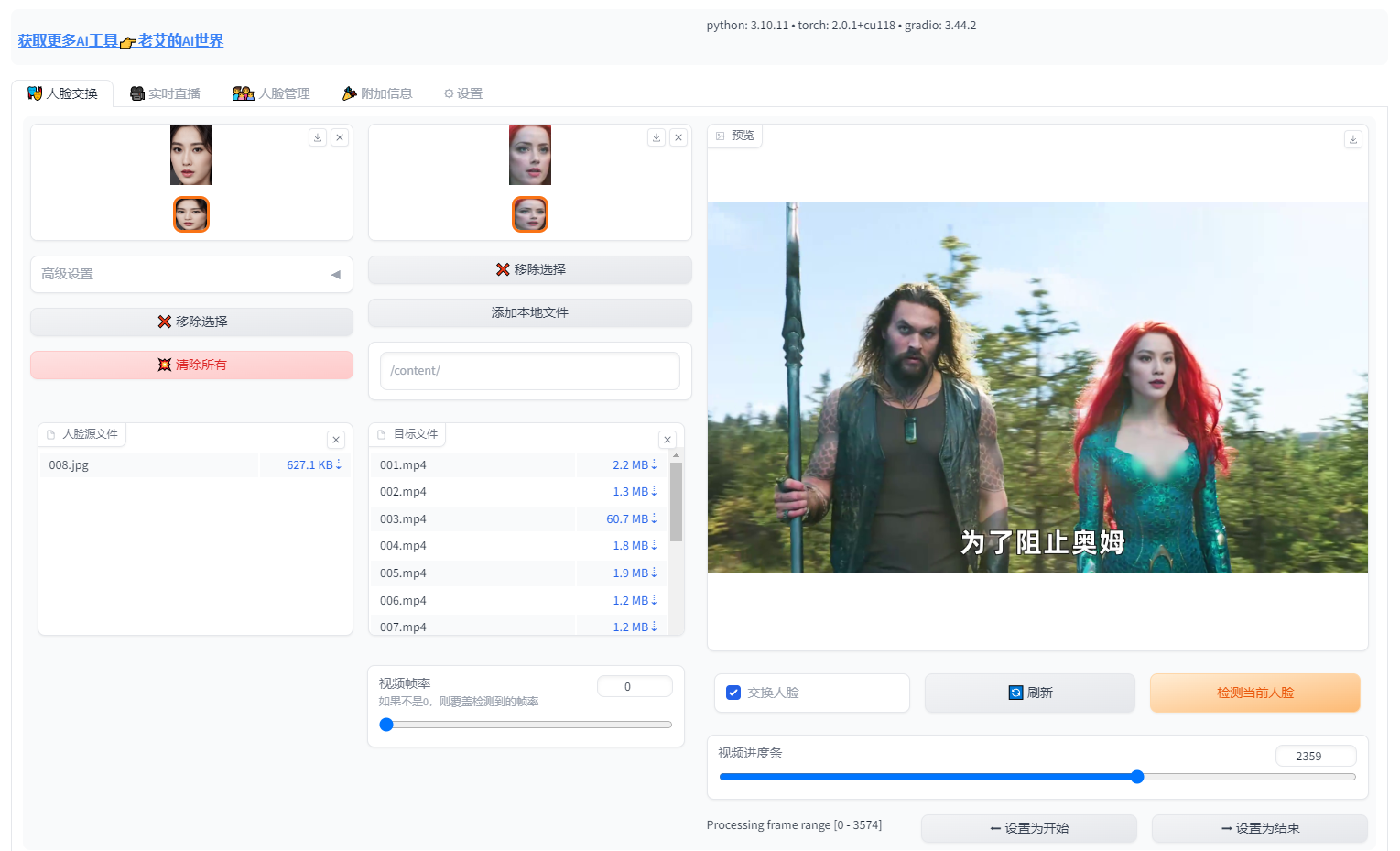Disable the 交换人脸 checkbox
1400x851 pixels.
point(733,692)
